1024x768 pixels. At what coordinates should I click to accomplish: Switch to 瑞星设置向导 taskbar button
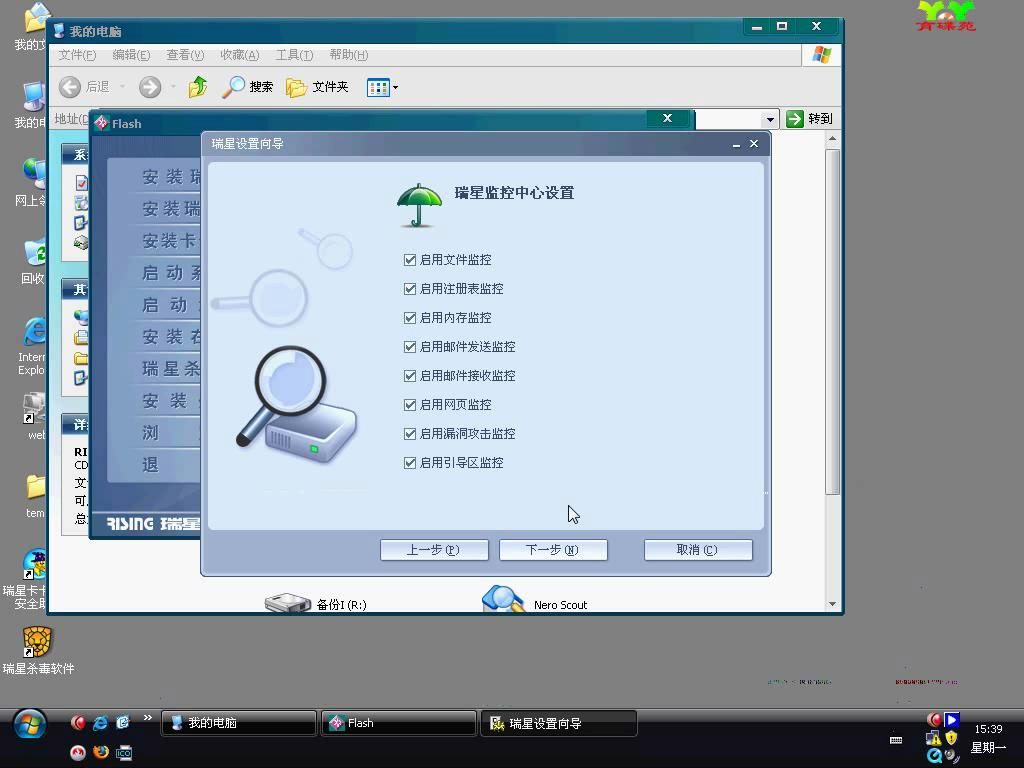[x=558, y=723]
